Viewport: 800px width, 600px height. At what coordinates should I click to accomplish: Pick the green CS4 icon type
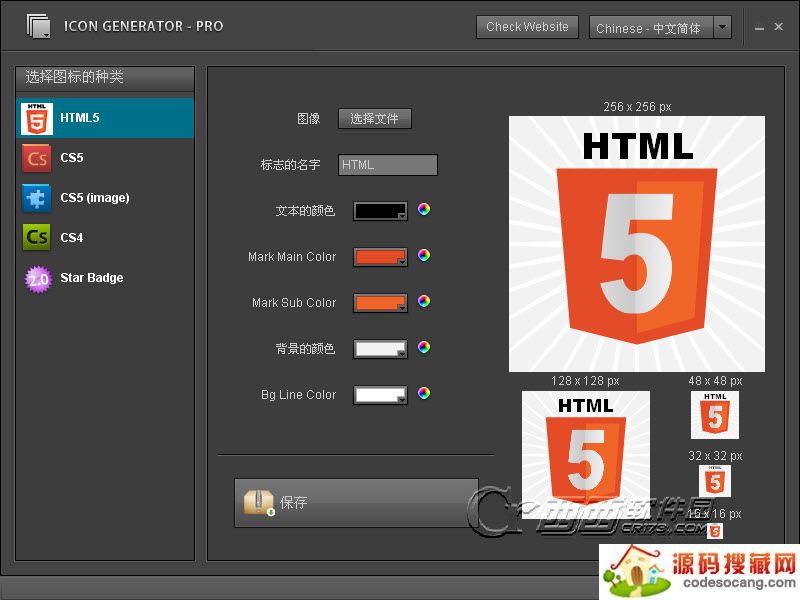tap(37, 238)
